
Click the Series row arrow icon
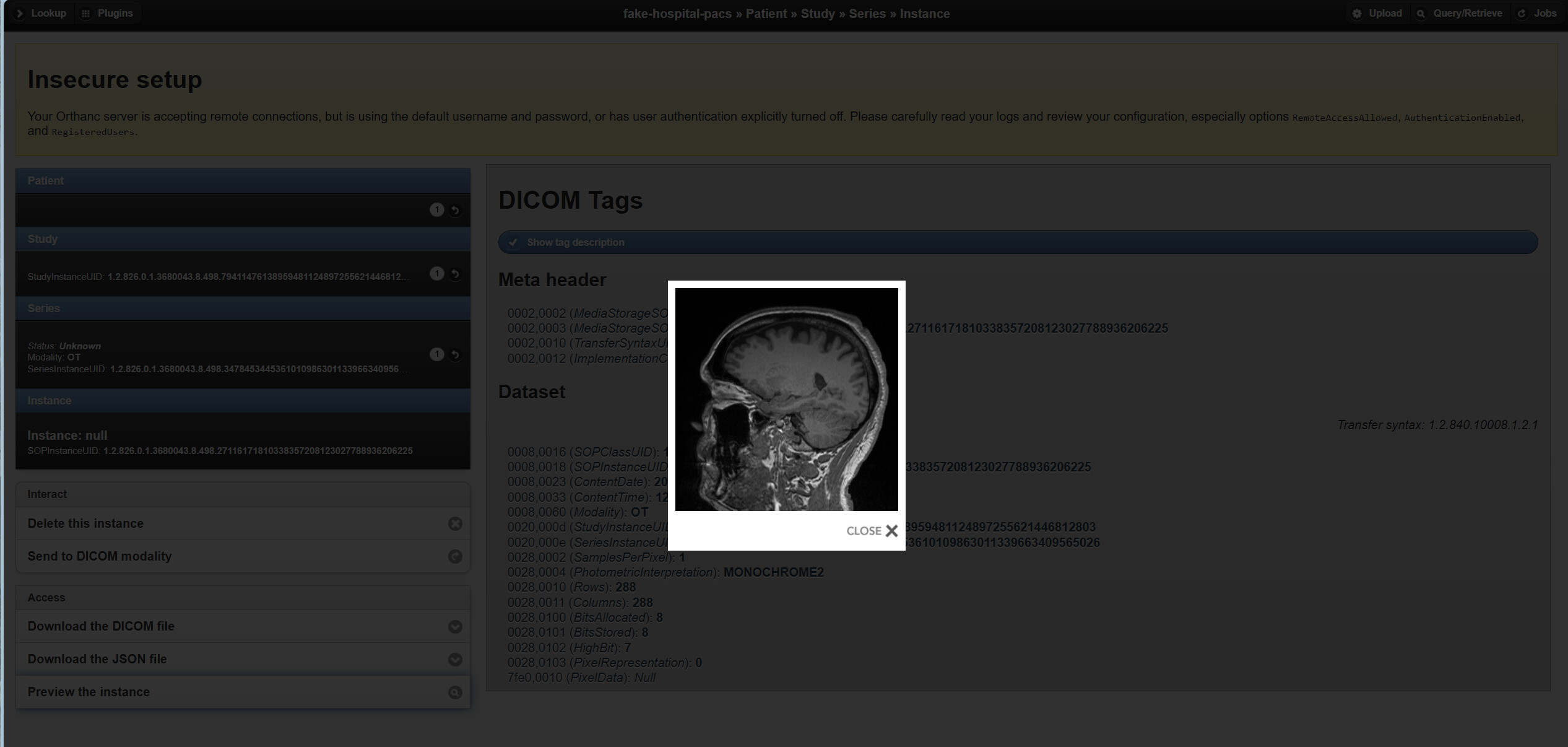(x=455, y=355)
